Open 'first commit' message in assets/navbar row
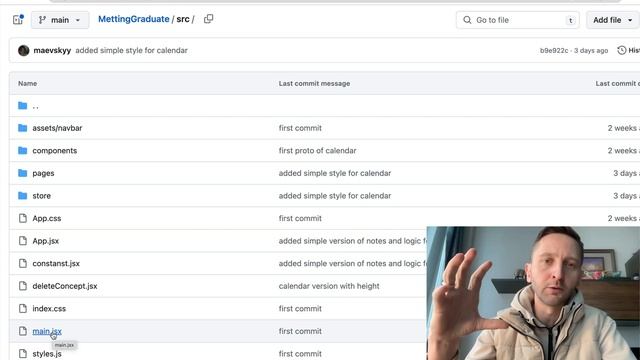640x360 pixels. pyautogui.click(x=300, y=128)
